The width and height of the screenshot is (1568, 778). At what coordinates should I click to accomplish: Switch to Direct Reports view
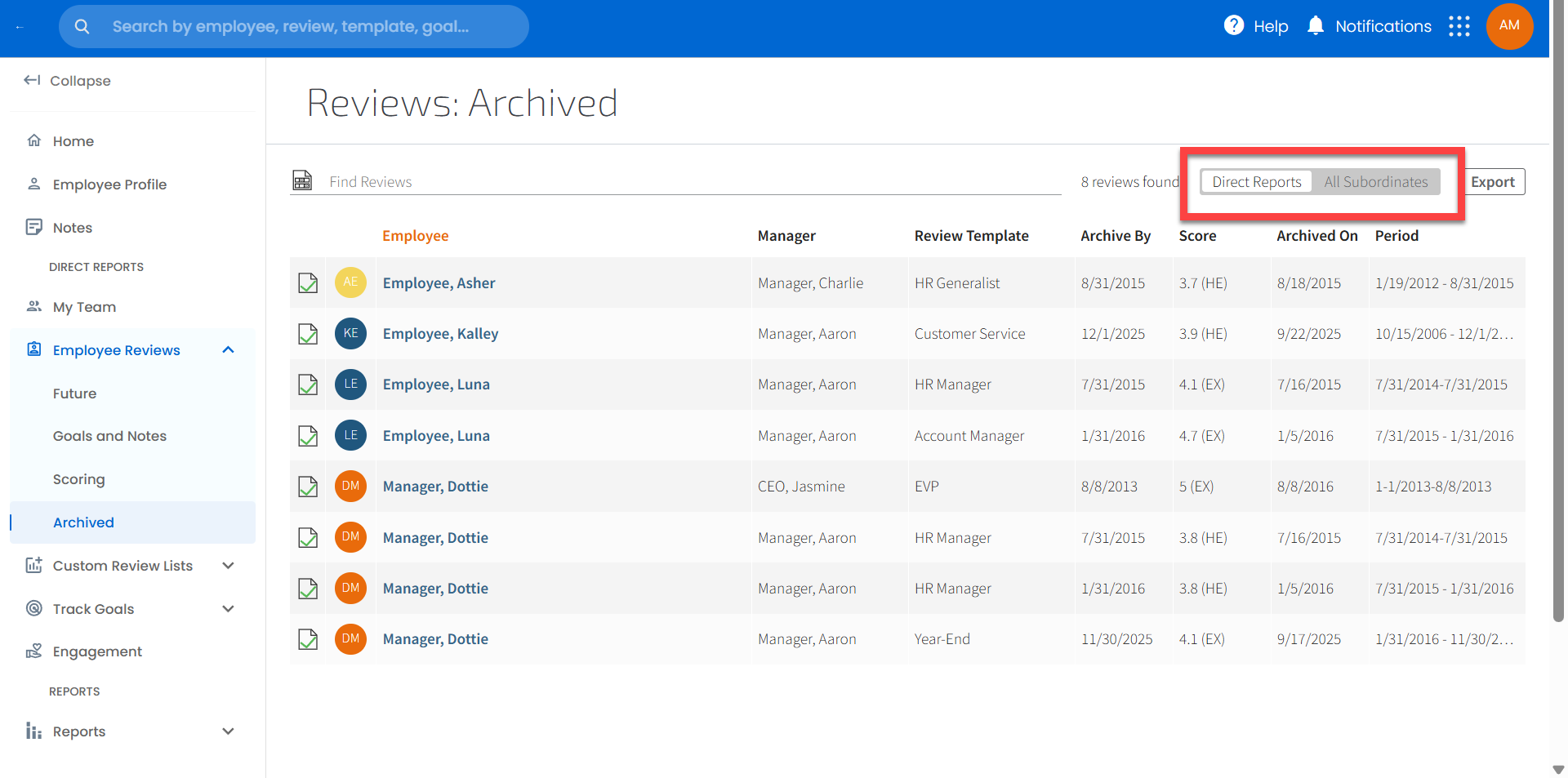pos(1256,182)
